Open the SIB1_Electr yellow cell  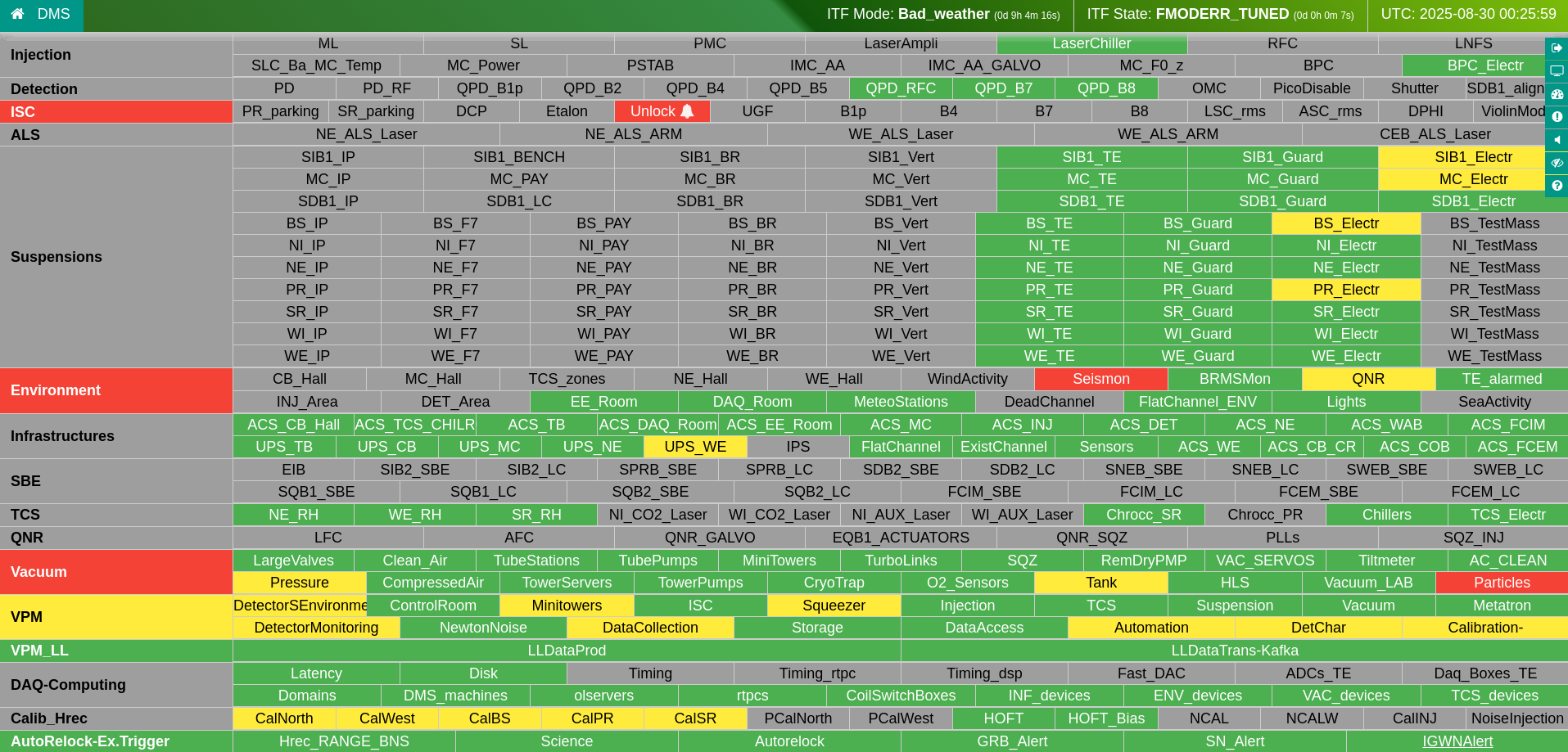pos(1473,157)
